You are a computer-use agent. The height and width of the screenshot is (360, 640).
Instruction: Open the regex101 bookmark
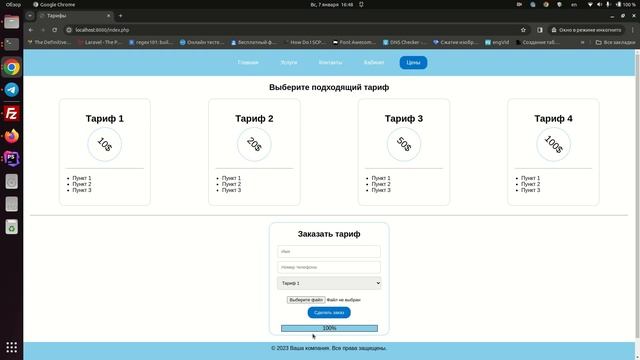(x=150, y=42)
